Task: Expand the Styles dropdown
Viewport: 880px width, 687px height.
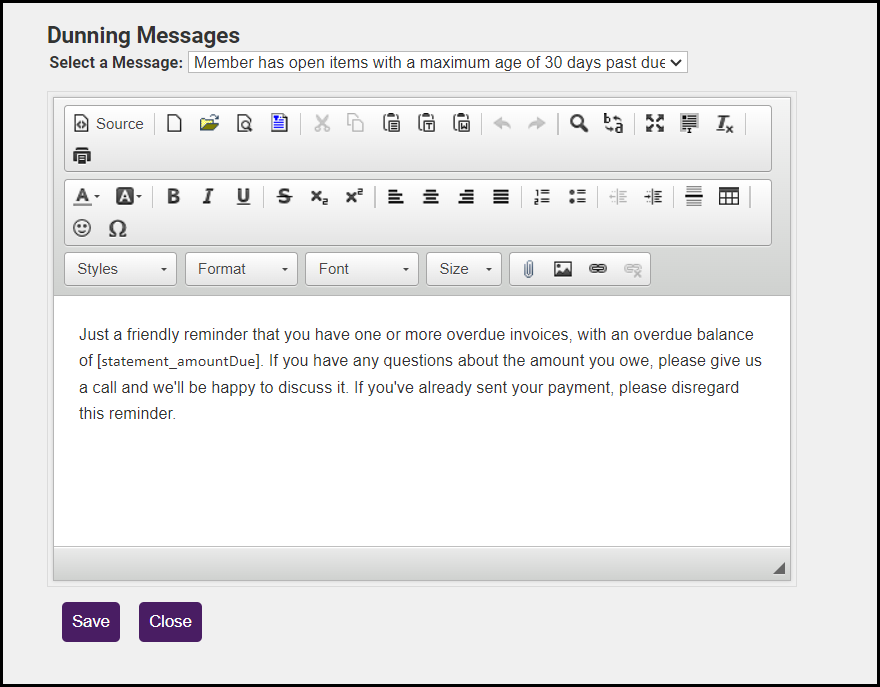Action: tap(121, 269)
